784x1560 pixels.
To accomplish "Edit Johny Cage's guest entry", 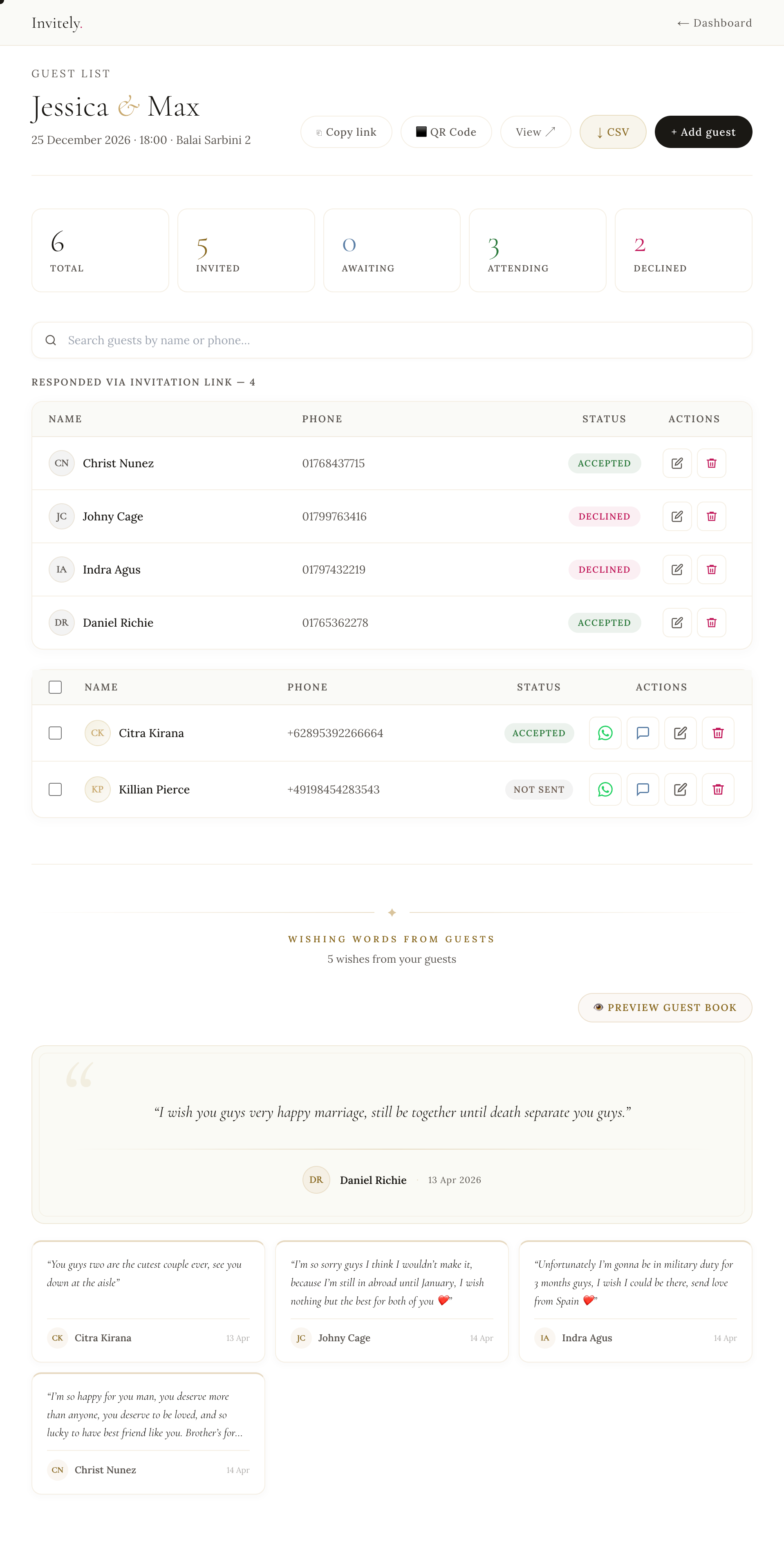I will click(x=677, y=517).
